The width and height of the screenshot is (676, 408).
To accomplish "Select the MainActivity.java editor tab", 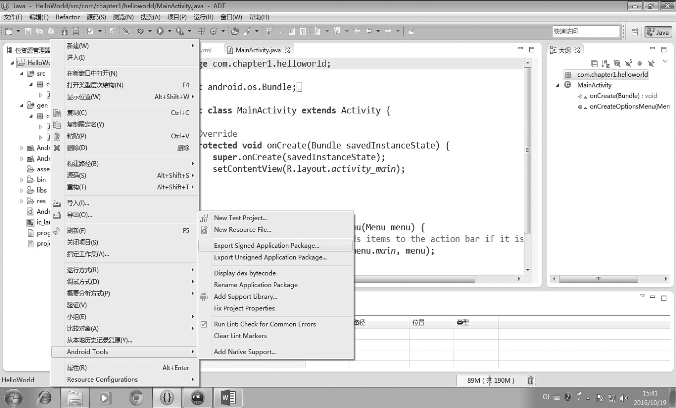I will tap(258, 50).
